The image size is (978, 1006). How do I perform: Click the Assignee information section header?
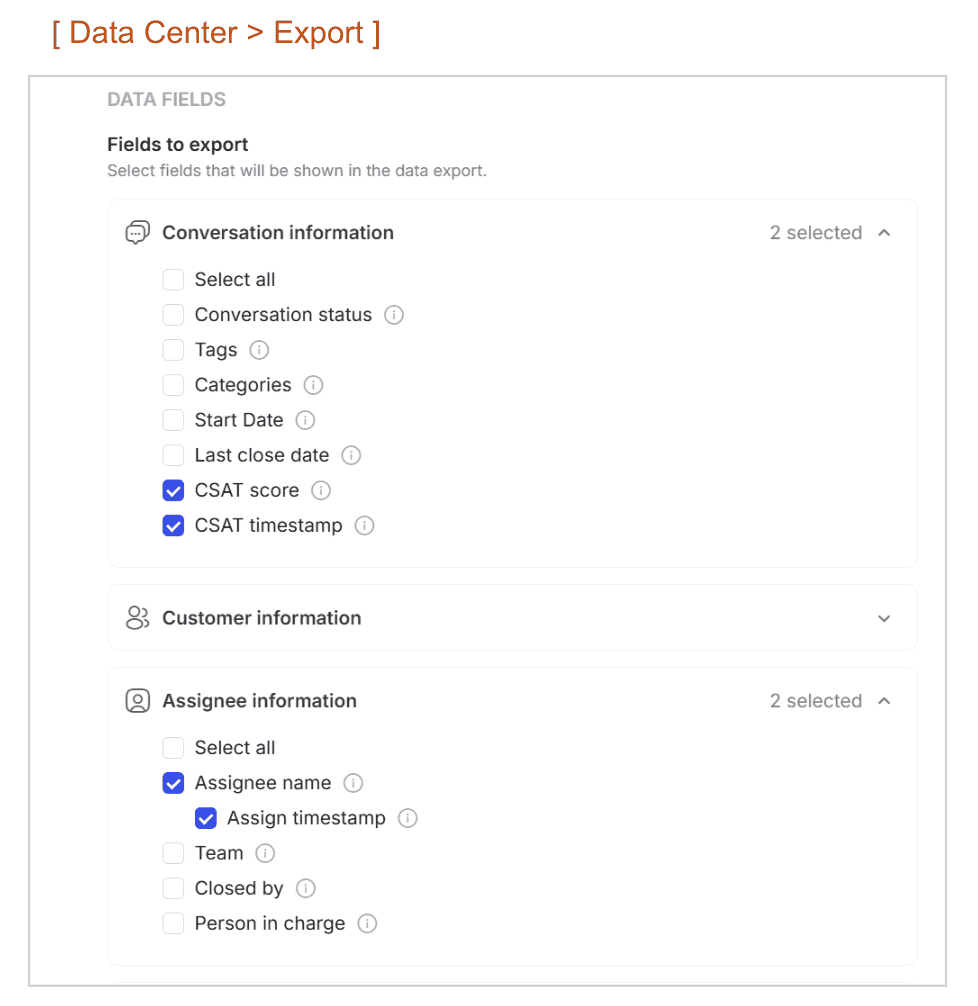tap(512, 701)
